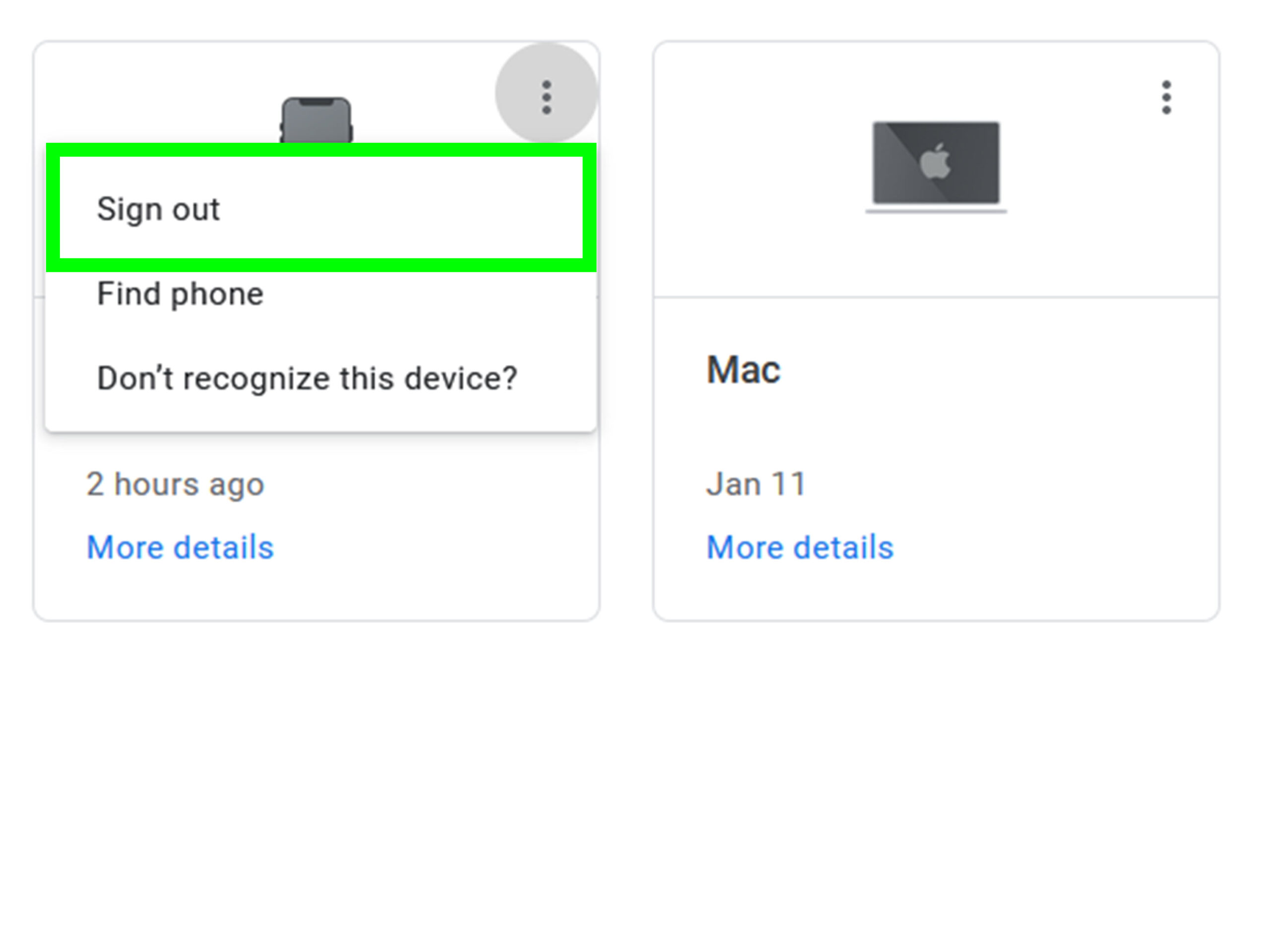Screen dimensions: 1270x952
Task: Select the Find phone menu option
Action: pos(180,294)
